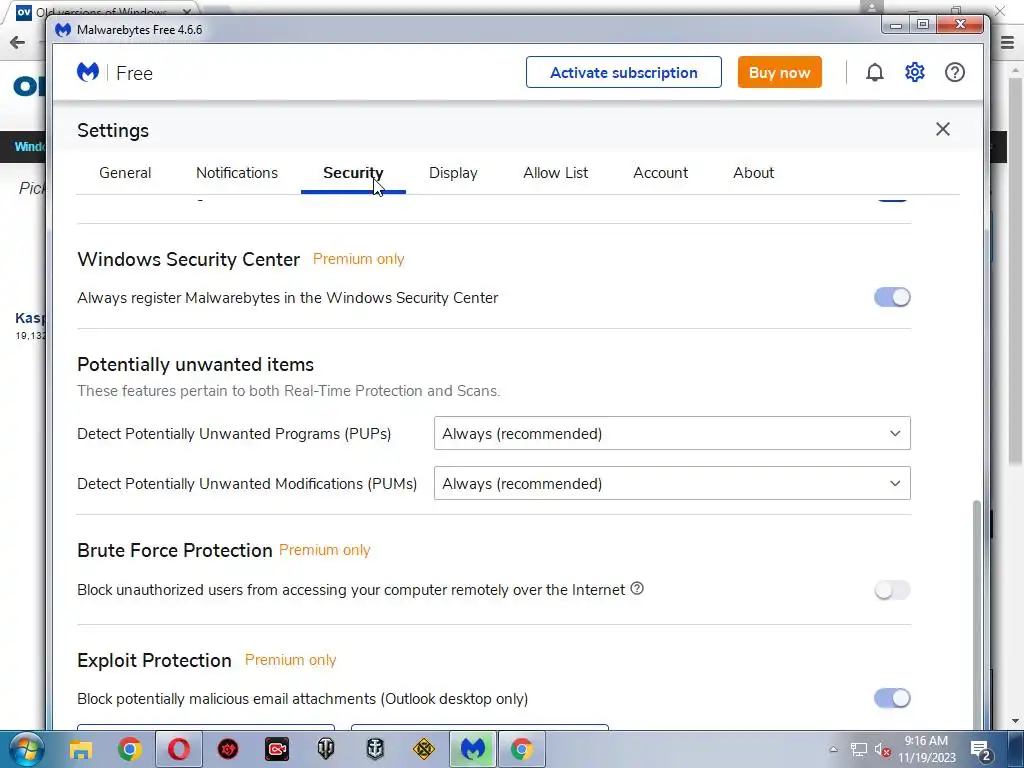The height and width of the screenshot is (768, 1024).
Task: Open Detect PUPs dropdown
Action: point(672,433)
